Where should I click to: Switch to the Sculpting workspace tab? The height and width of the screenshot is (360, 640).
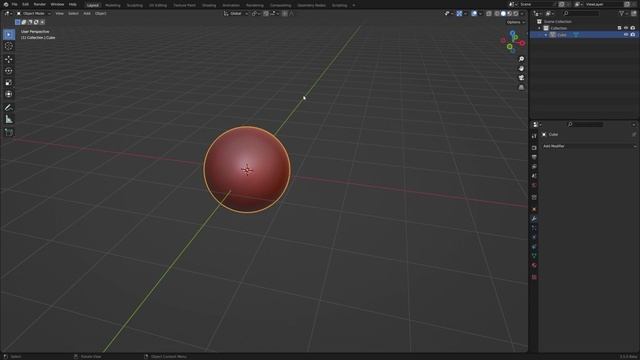click(x=135, y=6)
